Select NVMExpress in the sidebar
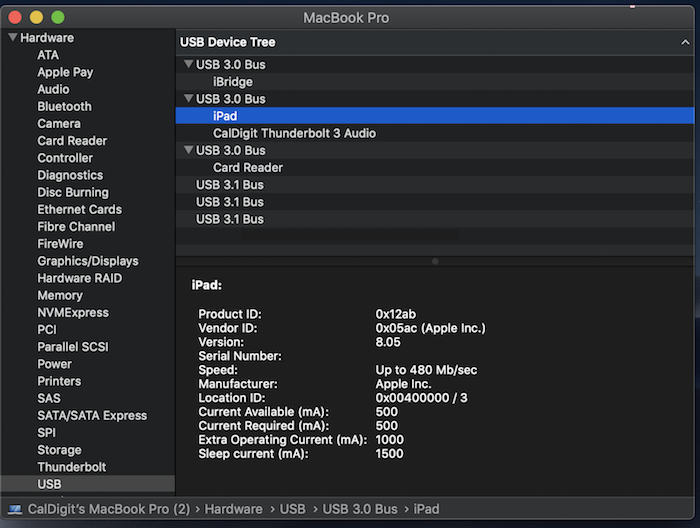700x528 pixels. pyautogui.click(x=73, y=312)
